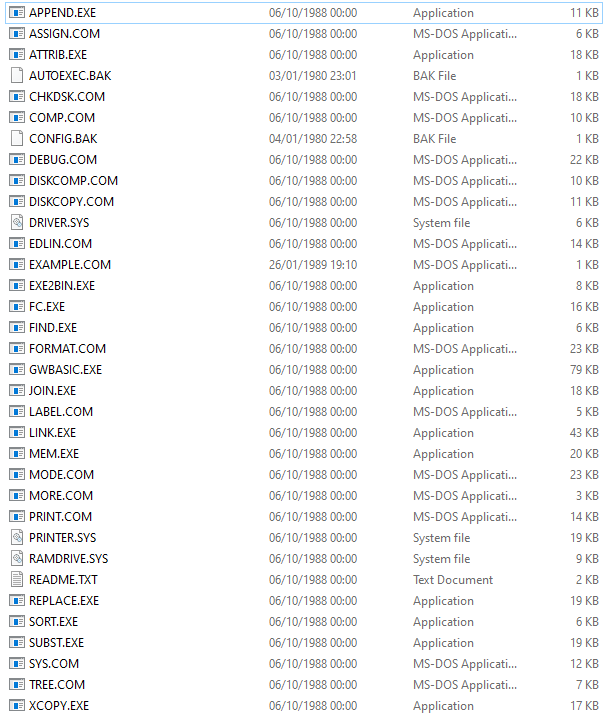This screenshot has height=725, width=613.
Task: Select the XCOPY.EXE application icon
Action: pos(17,706)
